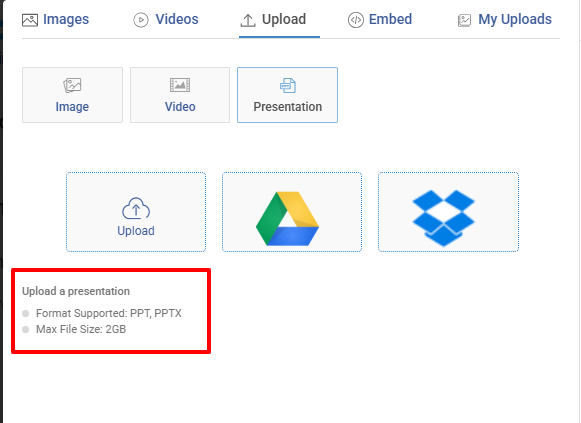Import presentation from Dropbox
Viewport: 581px width, 423px height.
pos(448,212)
